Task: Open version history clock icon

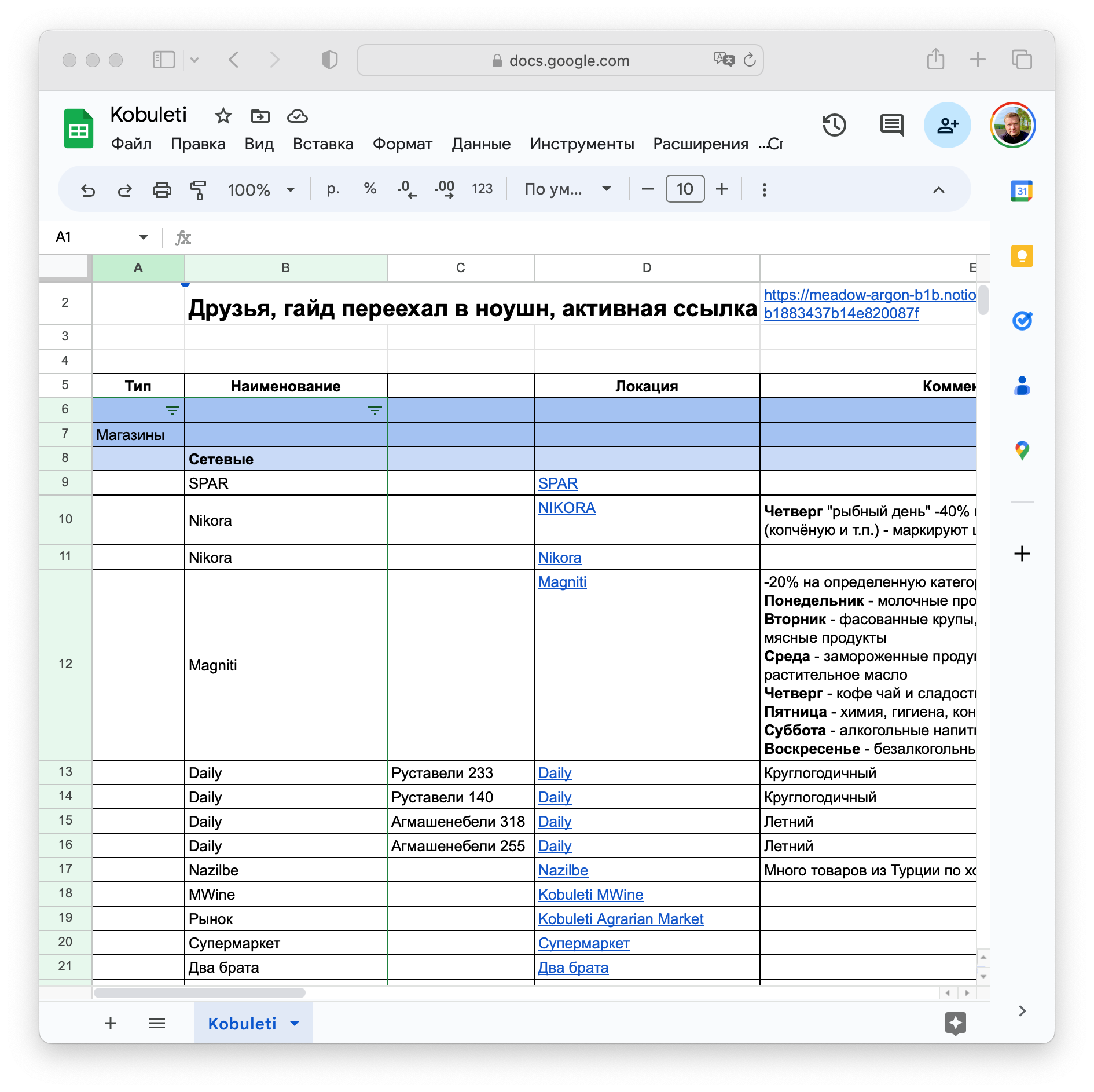Action: 834,125
